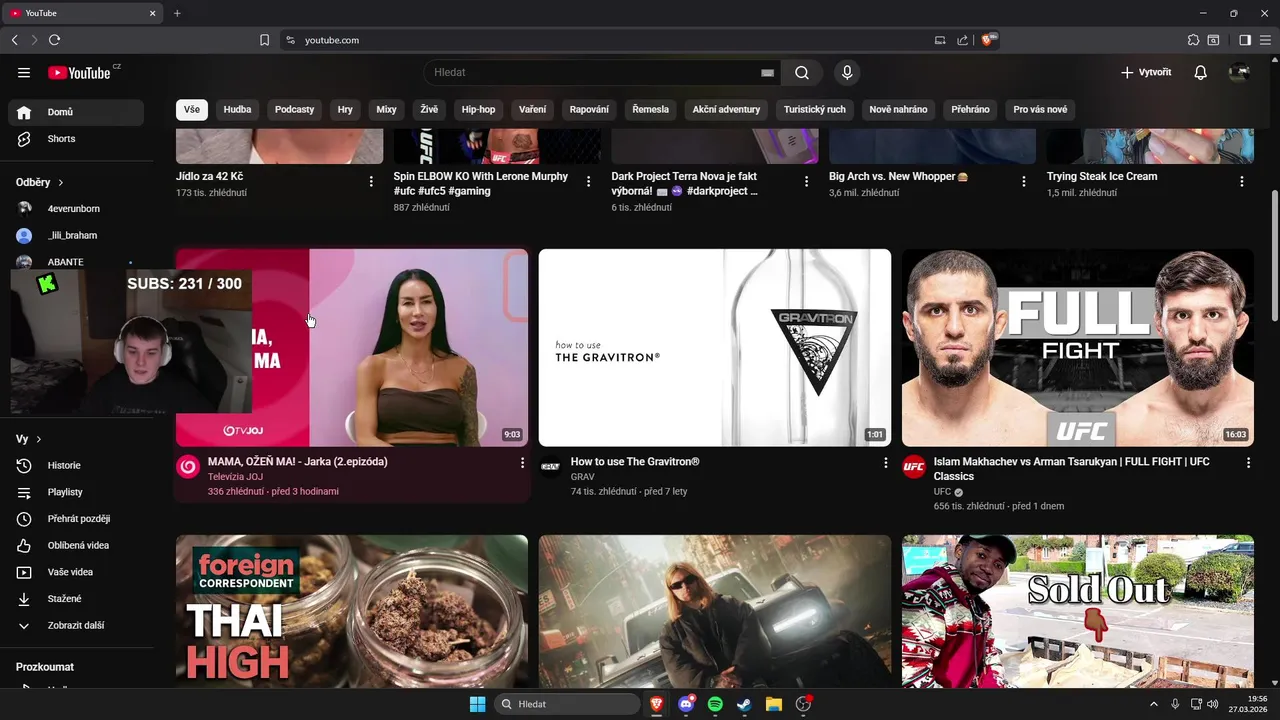Open Steam from the taskbar
The width and height of the screenshot is (1280, 720).
[x=744, y=704]
